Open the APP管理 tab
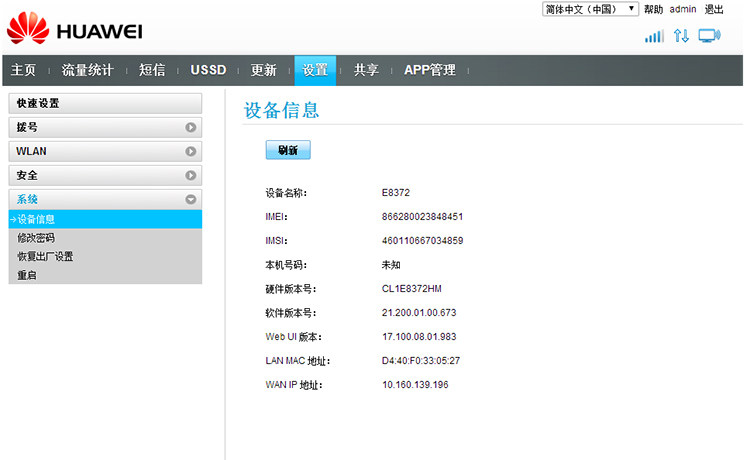Image resolution: width=750 pixels, height=460 pixels. (x=430, y=70)
